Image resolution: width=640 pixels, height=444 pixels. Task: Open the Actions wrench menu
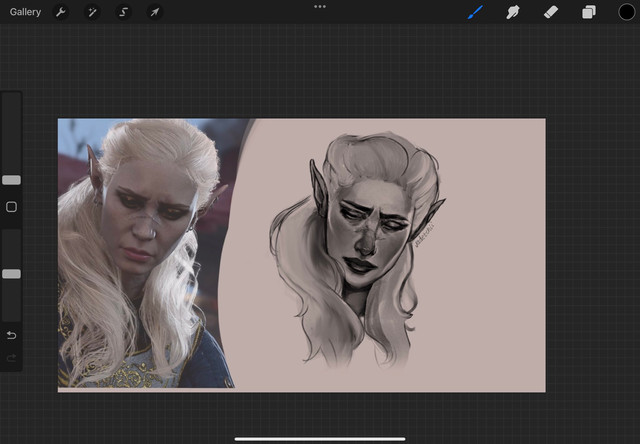pyautogui.click(x=61, y=12)
